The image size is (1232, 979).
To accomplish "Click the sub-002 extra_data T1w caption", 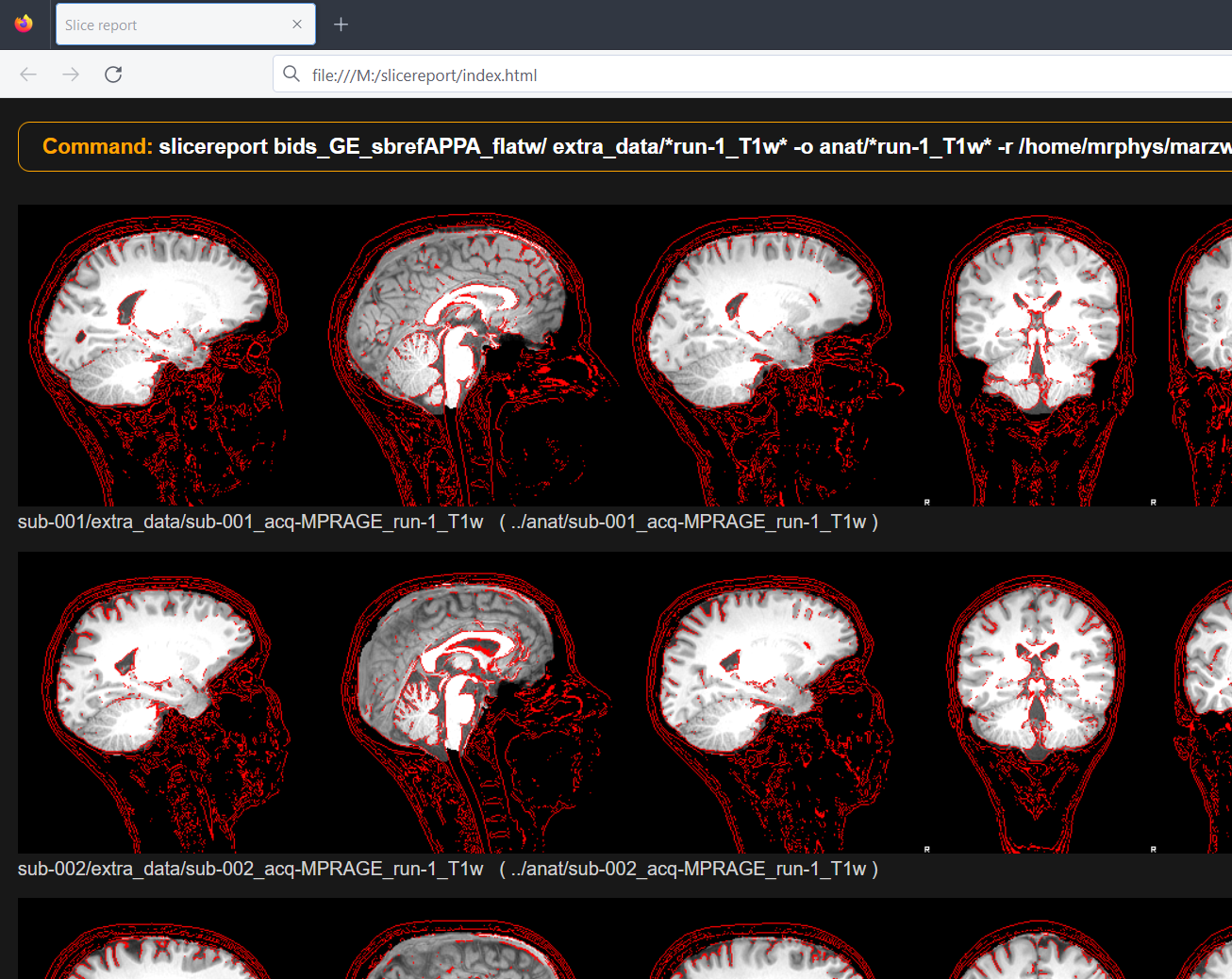I will point(251,869).
